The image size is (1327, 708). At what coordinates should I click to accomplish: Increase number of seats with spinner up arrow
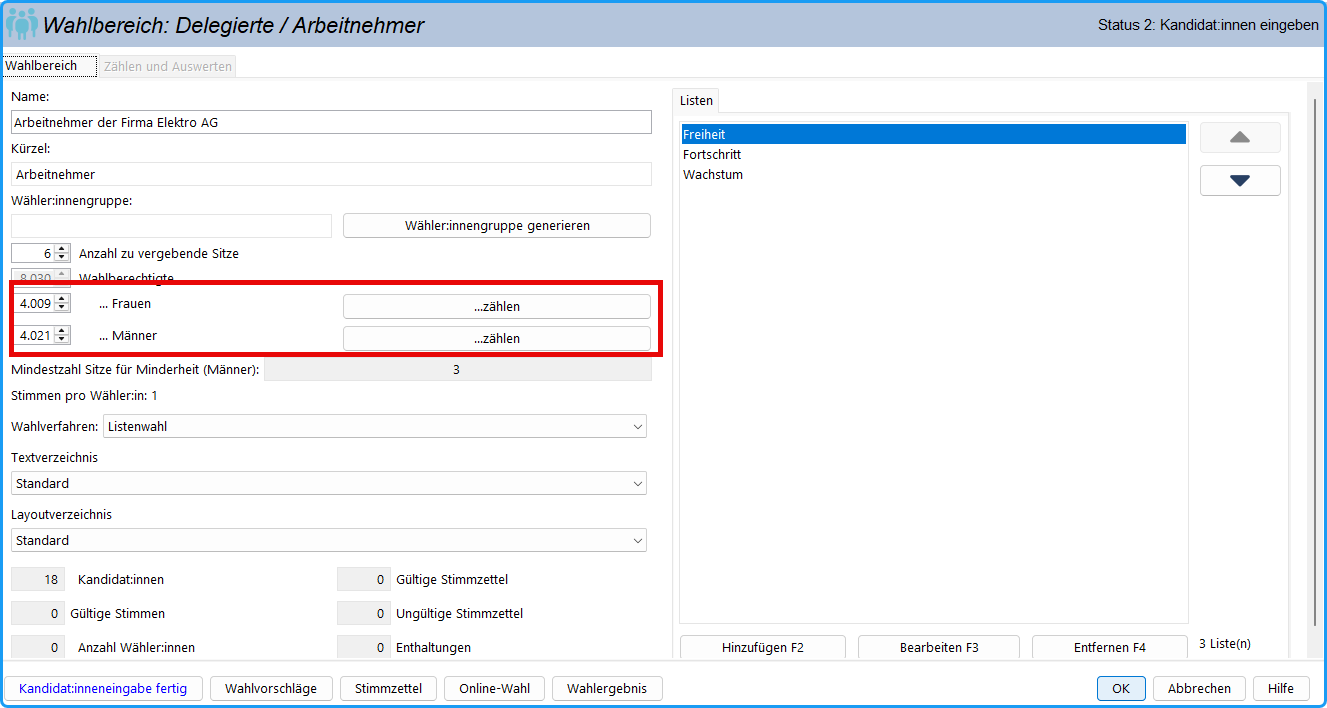click(62, 249)
